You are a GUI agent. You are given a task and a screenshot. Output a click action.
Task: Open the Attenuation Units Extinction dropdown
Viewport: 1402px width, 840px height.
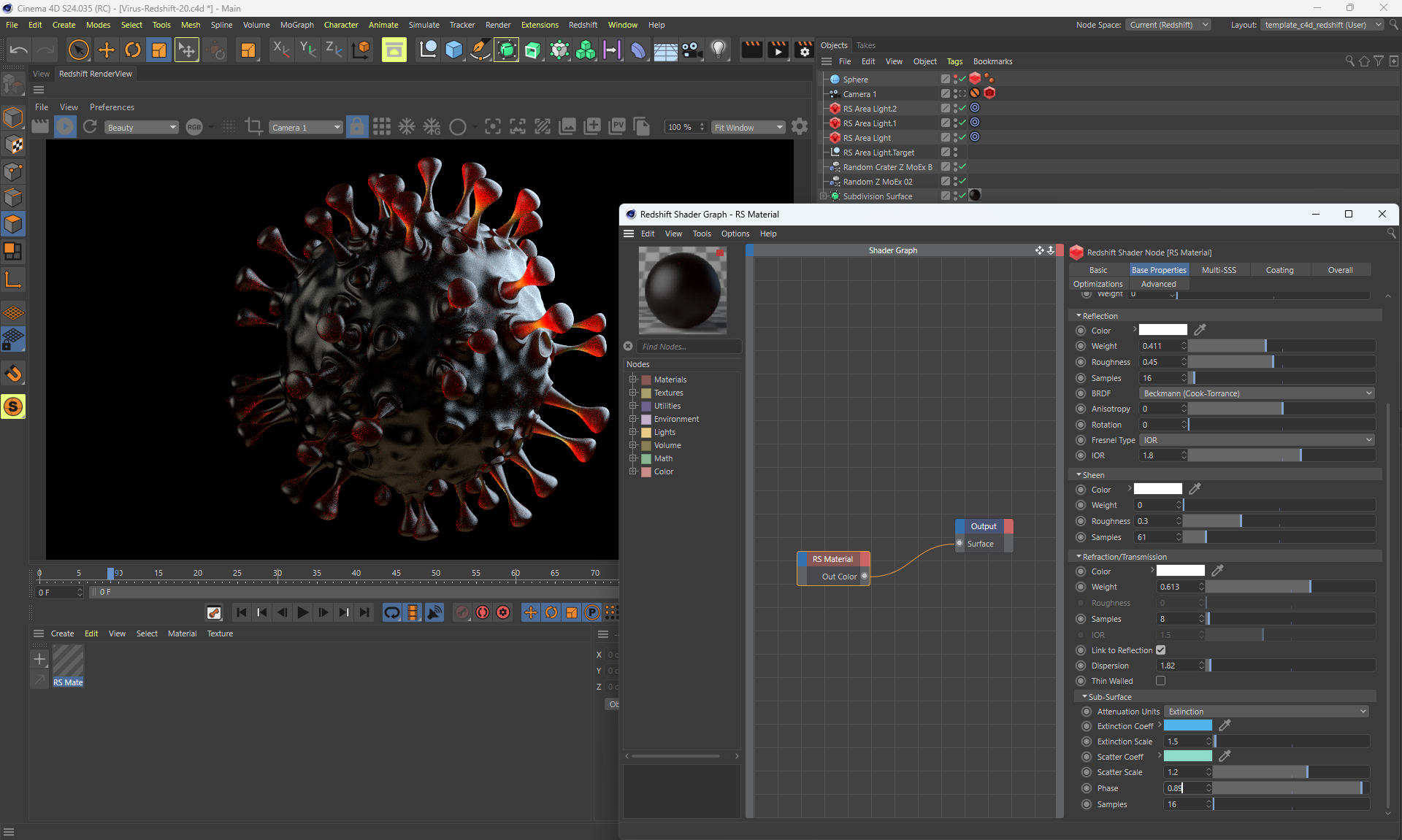(x=1265, y=712)
